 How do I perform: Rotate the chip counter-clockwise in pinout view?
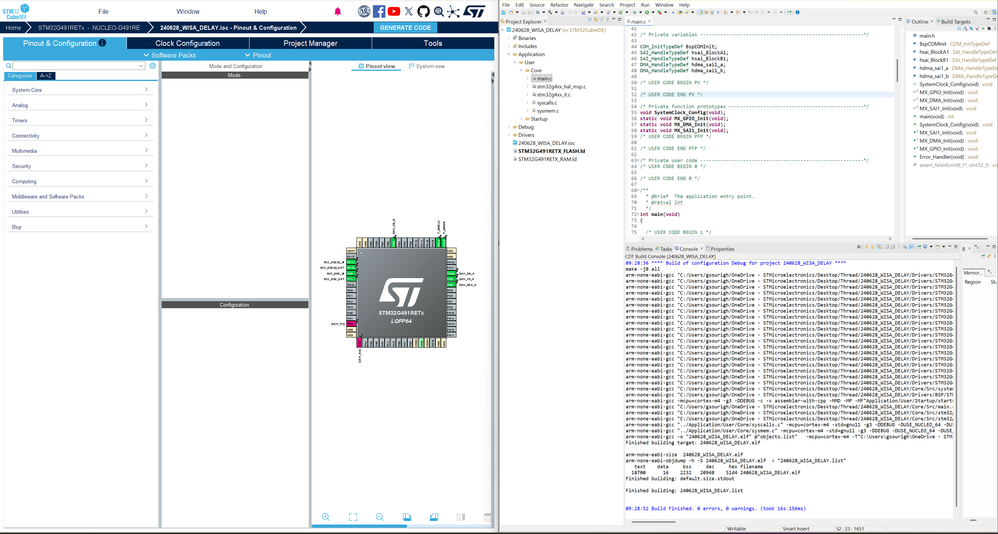click(434, 517)
